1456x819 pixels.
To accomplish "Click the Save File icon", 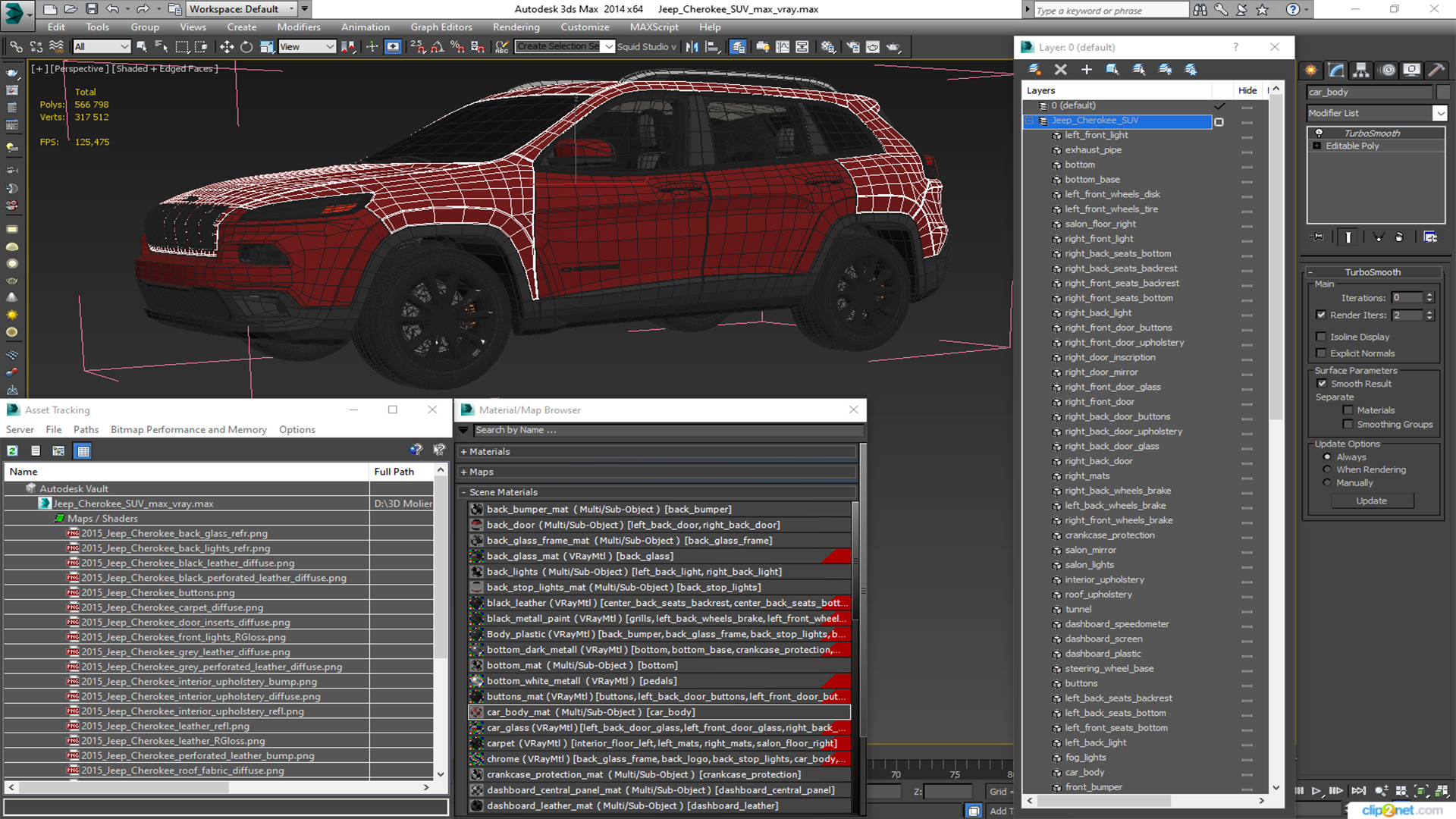I will pyautogui.click(x=92, y=9).
